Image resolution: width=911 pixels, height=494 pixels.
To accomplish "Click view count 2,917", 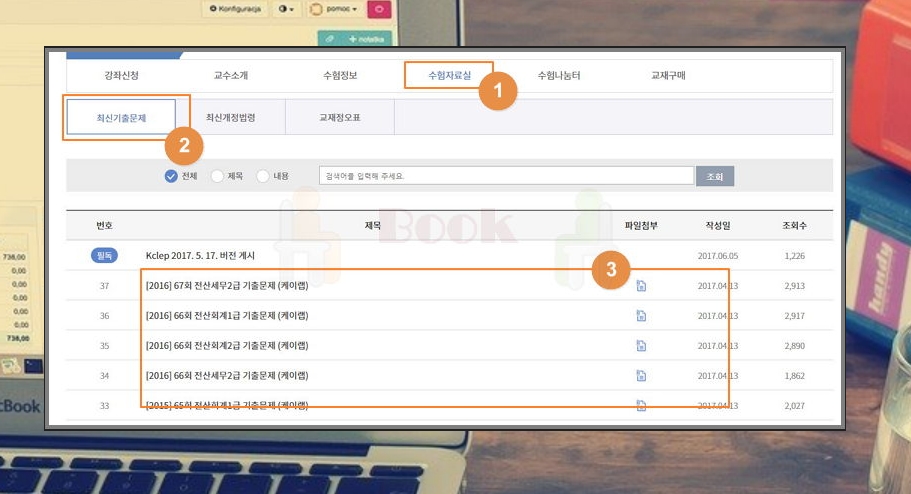I will [x=794, y=316].
